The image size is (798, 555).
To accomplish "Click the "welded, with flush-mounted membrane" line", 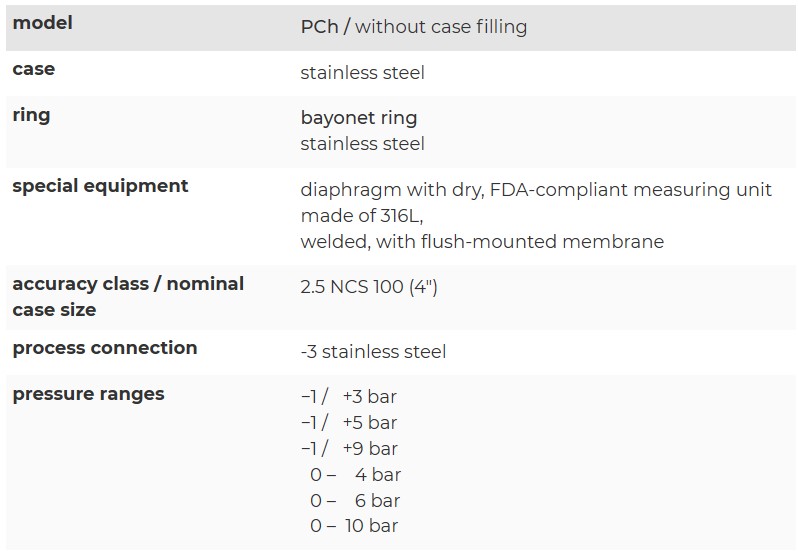I will (x=481, y=242).
